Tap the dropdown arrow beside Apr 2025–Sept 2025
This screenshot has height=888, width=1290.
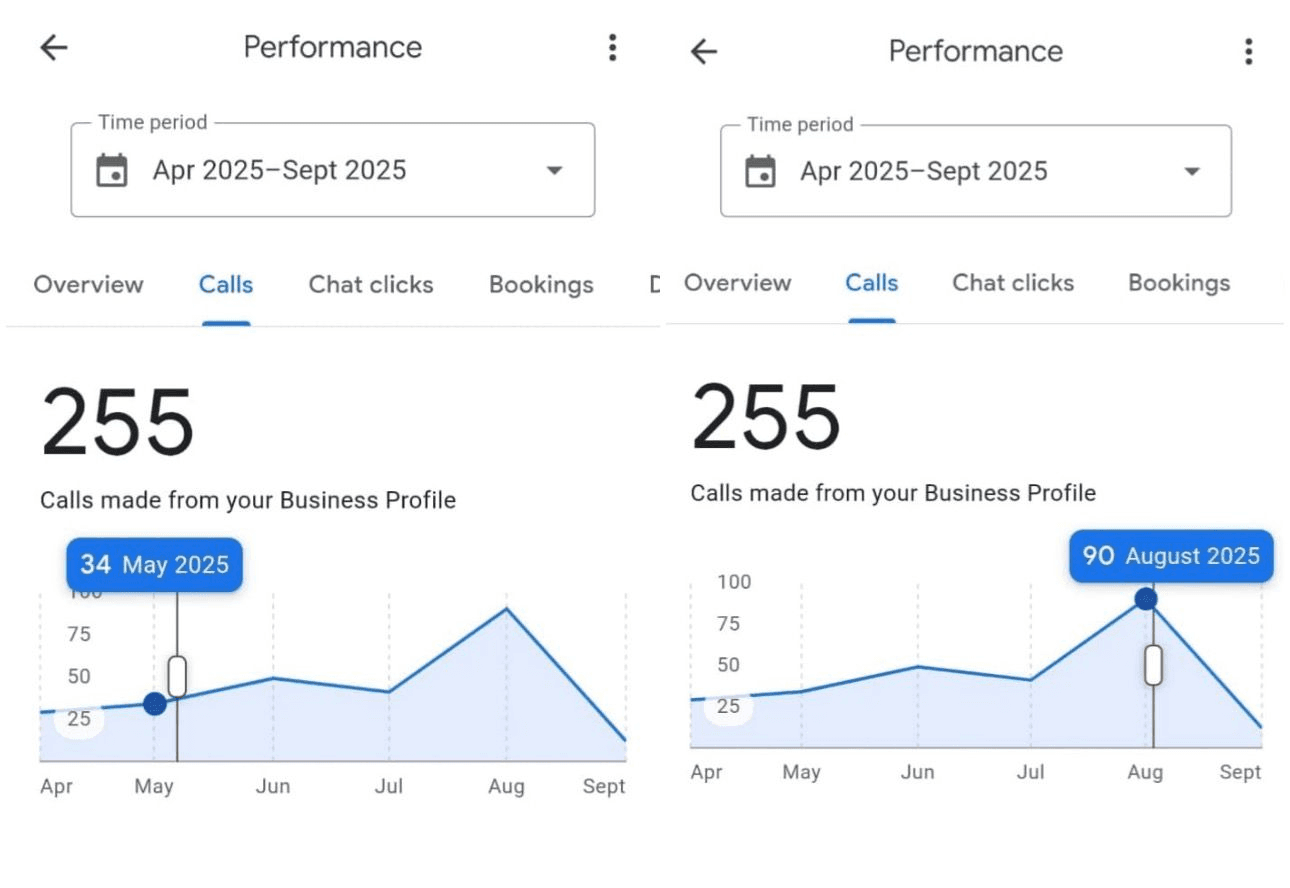555,170
